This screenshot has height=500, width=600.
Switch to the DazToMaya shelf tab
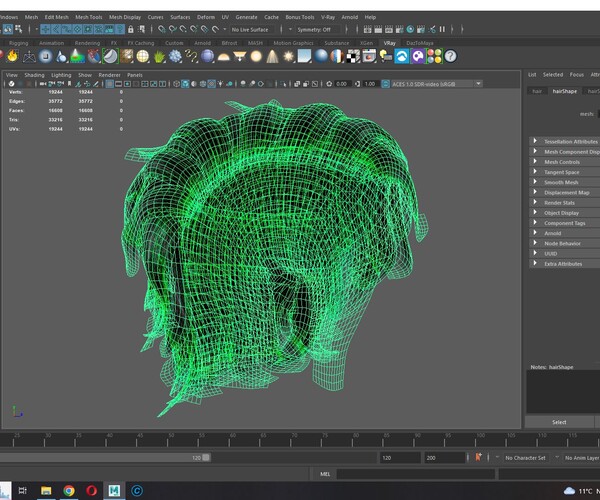420,43
